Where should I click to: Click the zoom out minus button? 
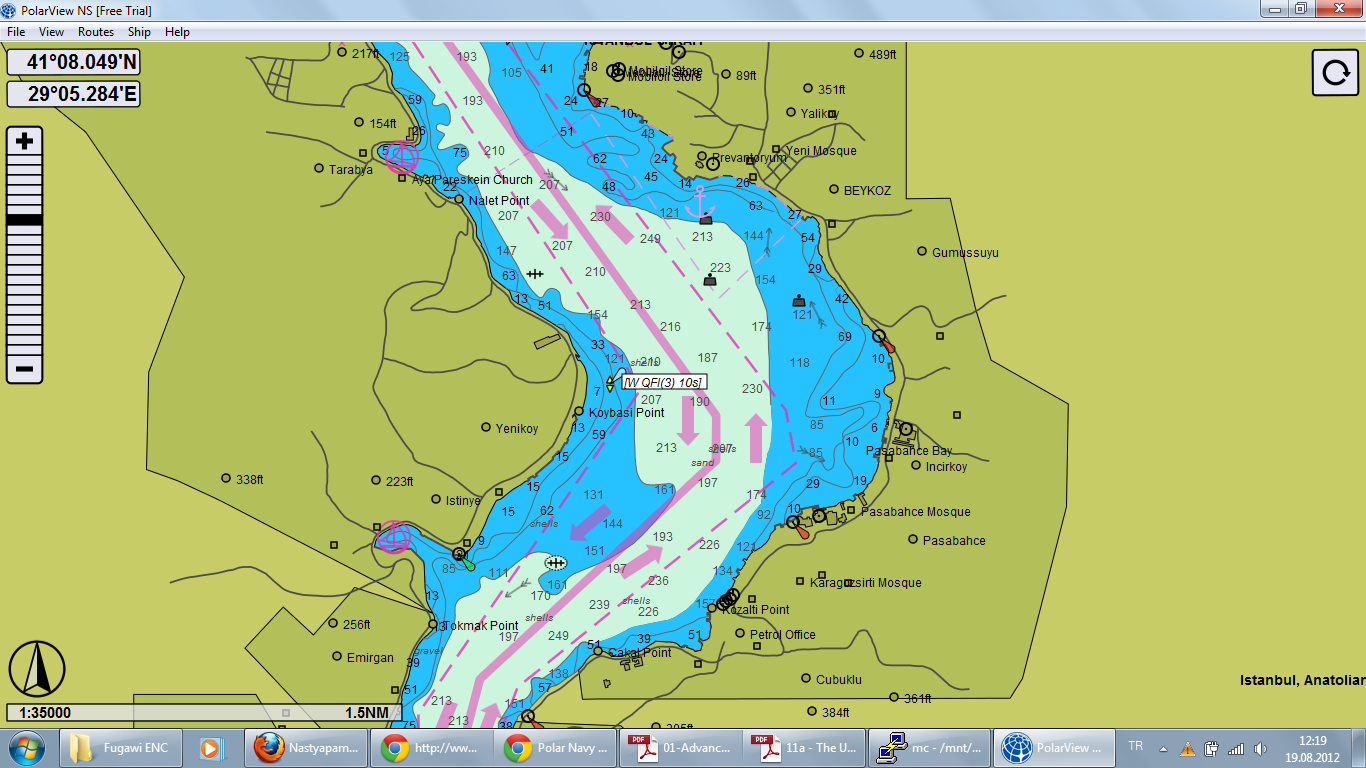tap(25, 369)
